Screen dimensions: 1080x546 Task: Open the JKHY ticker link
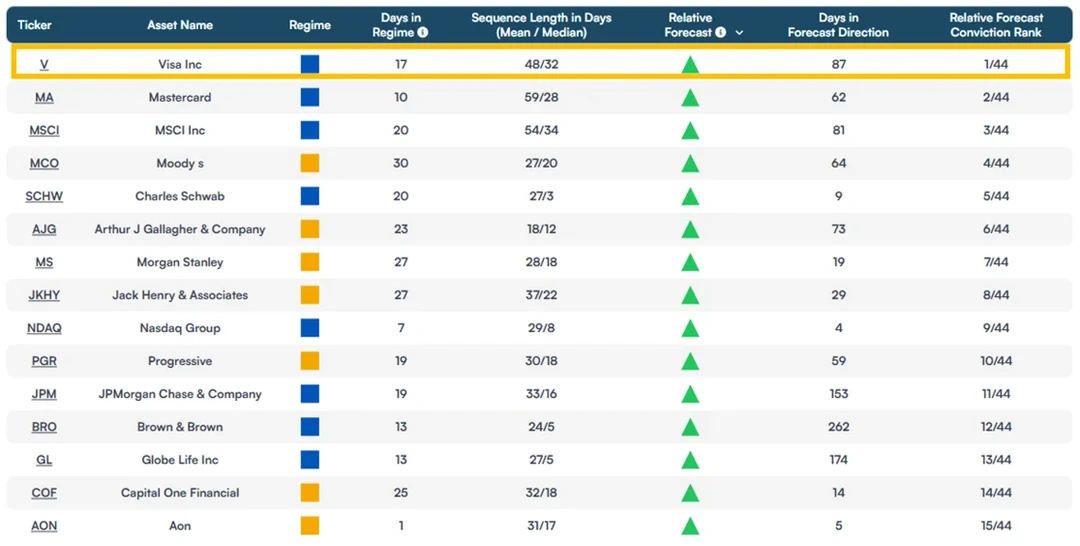point(44,295)
